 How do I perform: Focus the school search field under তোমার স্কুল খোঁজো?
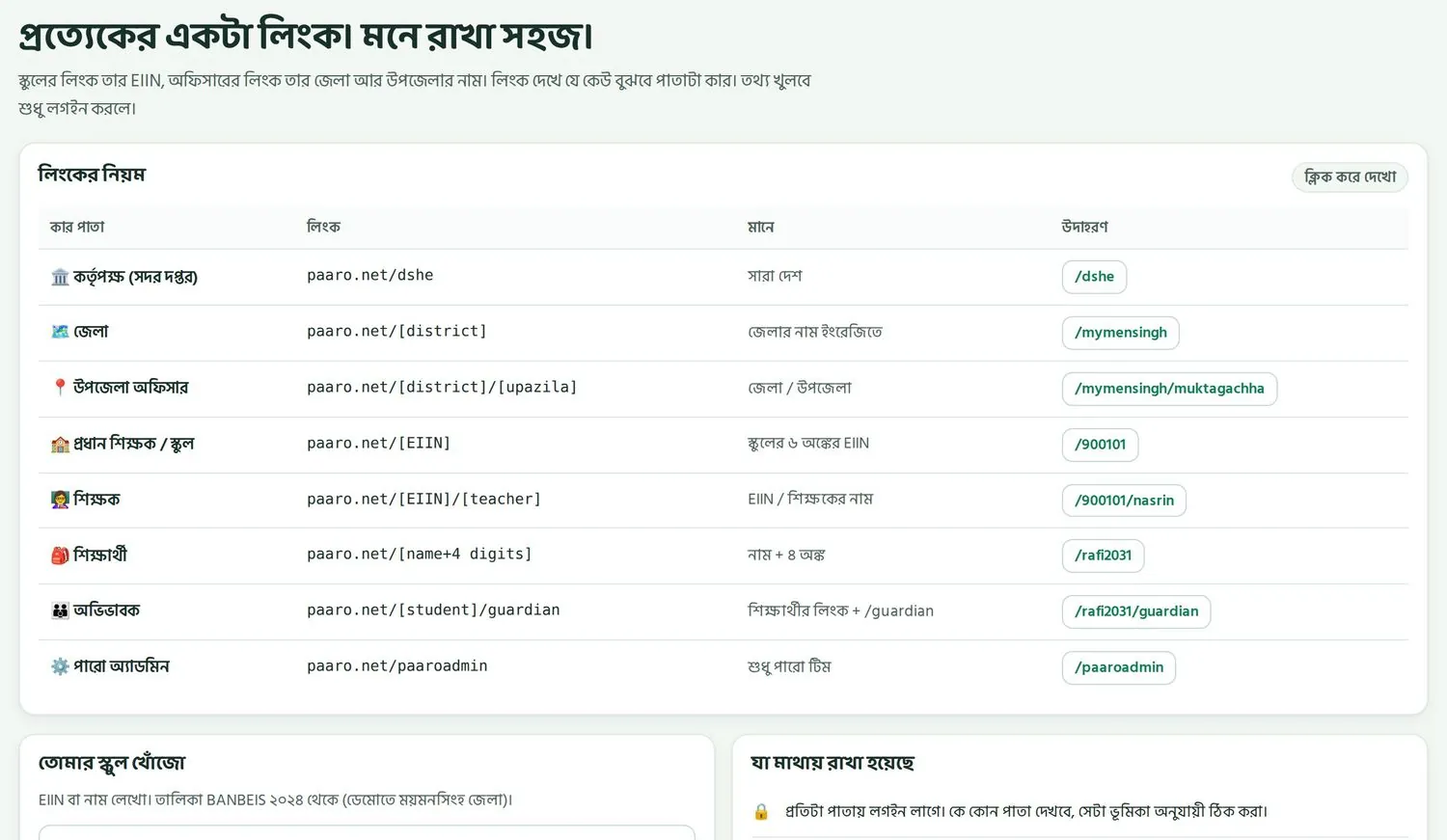[x=367, y=832]
